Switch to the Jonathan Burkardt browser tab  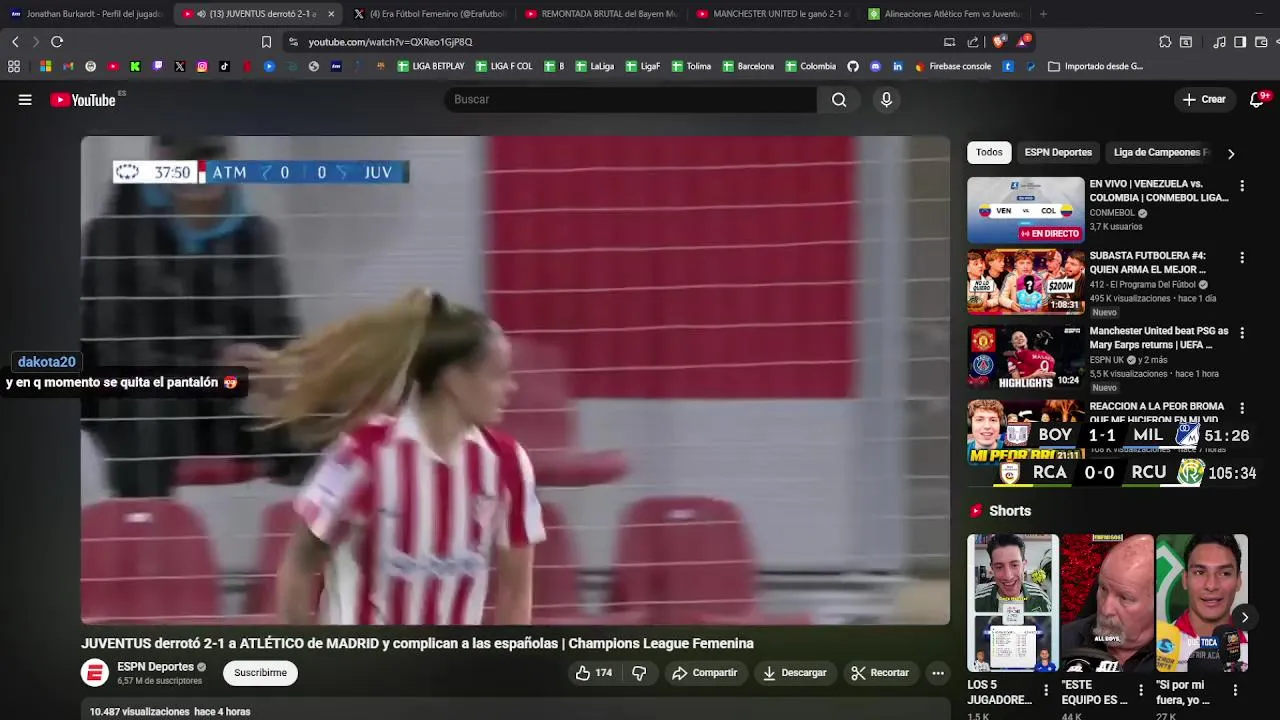click(86, 14)
